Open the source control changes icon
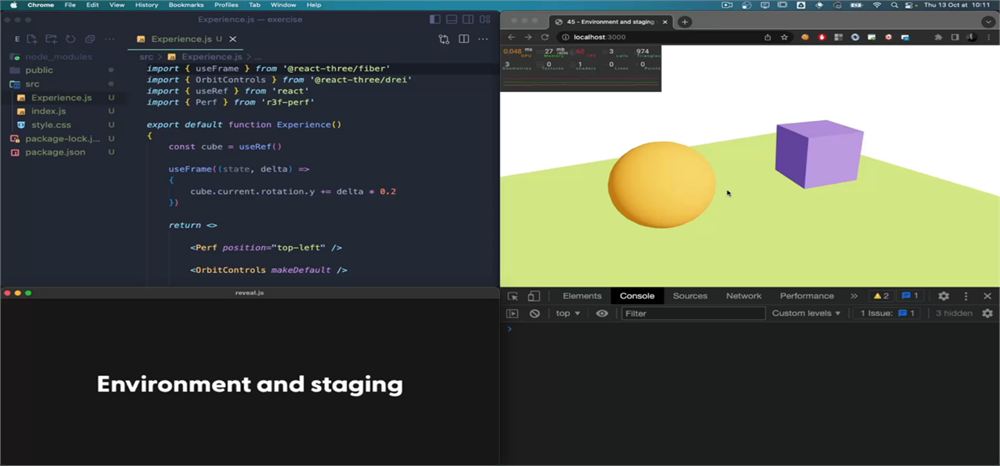Screen dimensions: 1000x466 444,40
